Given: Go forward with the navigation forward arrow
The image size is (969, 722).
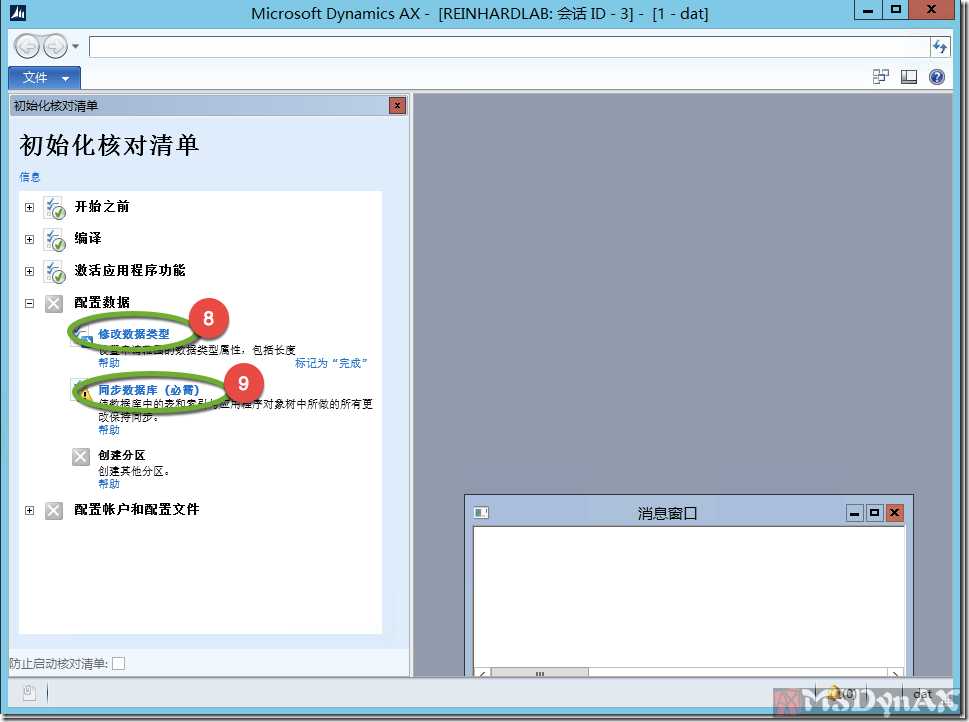Looking at the screenshot, I should (55, 46).
